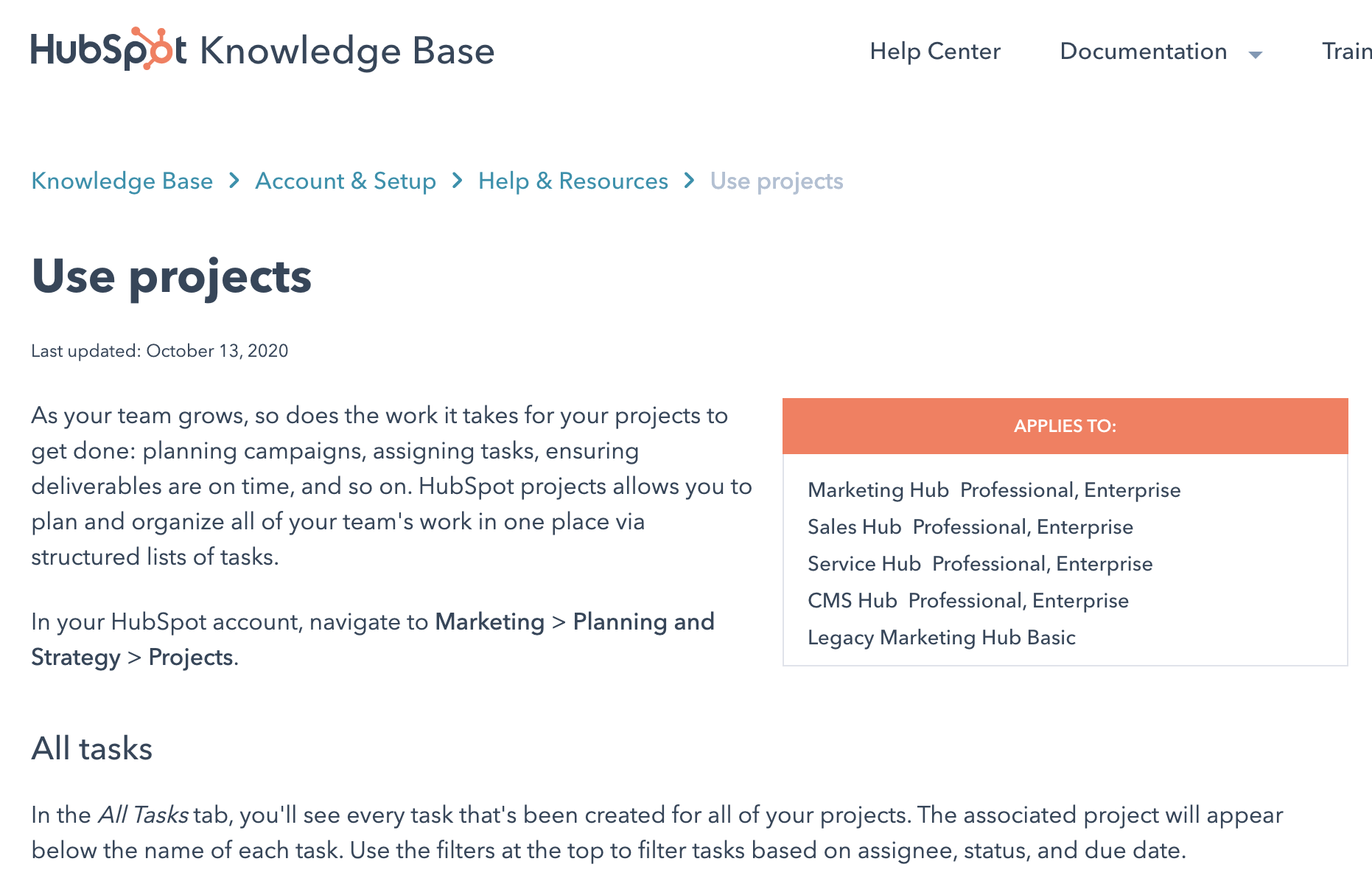Viewport: 1372px width, 895px height.
Task: Click the HubSpot Knowledge Base wordmark
Action: pos(262,50)
